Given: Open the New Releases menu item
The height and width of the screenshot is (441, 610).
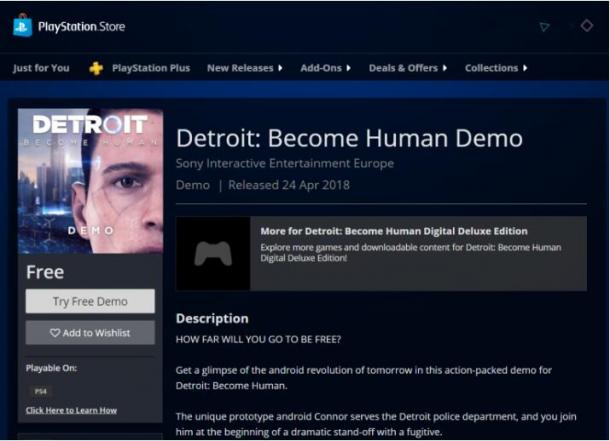Looking at the screenshot, I should [240, 68].
